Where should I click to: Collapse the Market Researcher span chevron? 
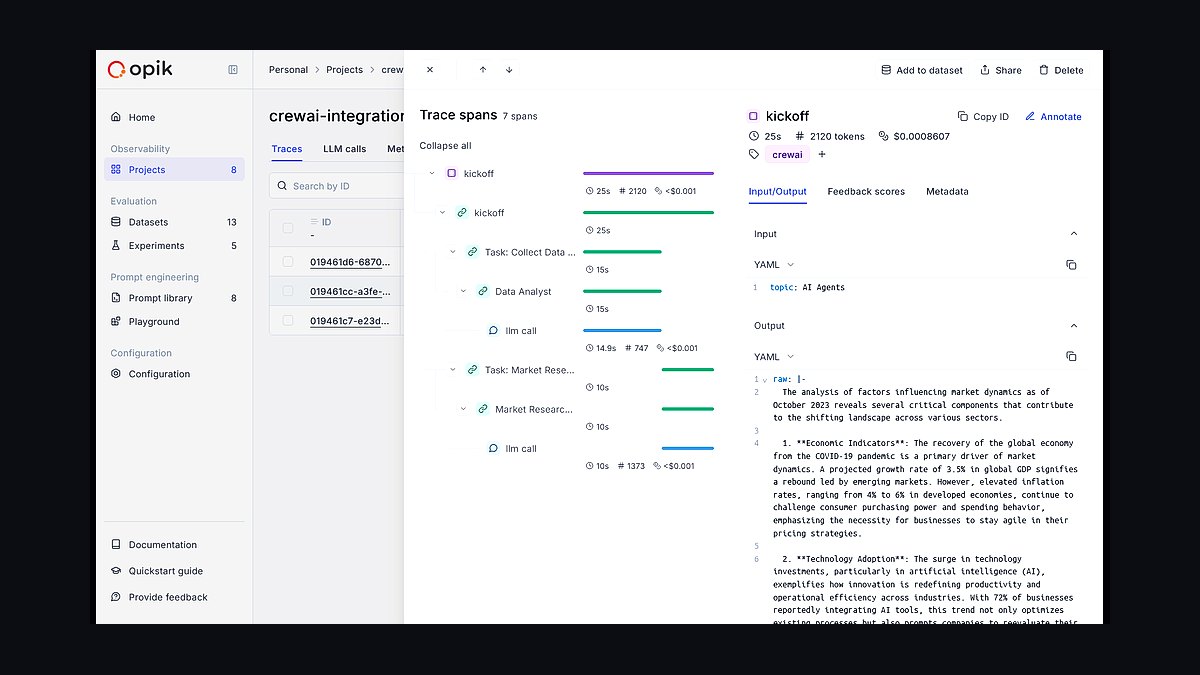[x=463, y=409]
